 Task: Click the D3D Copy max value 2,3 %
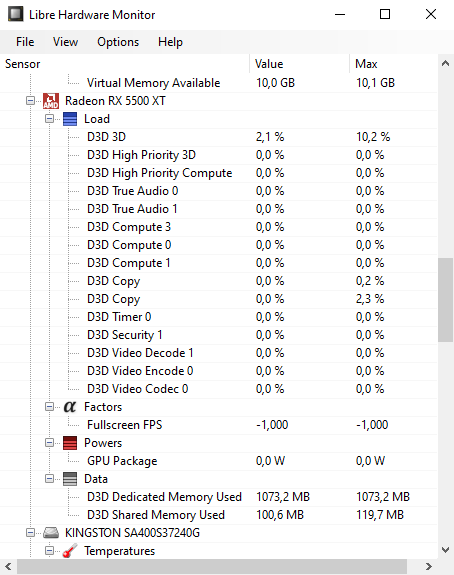pos(370,299)
